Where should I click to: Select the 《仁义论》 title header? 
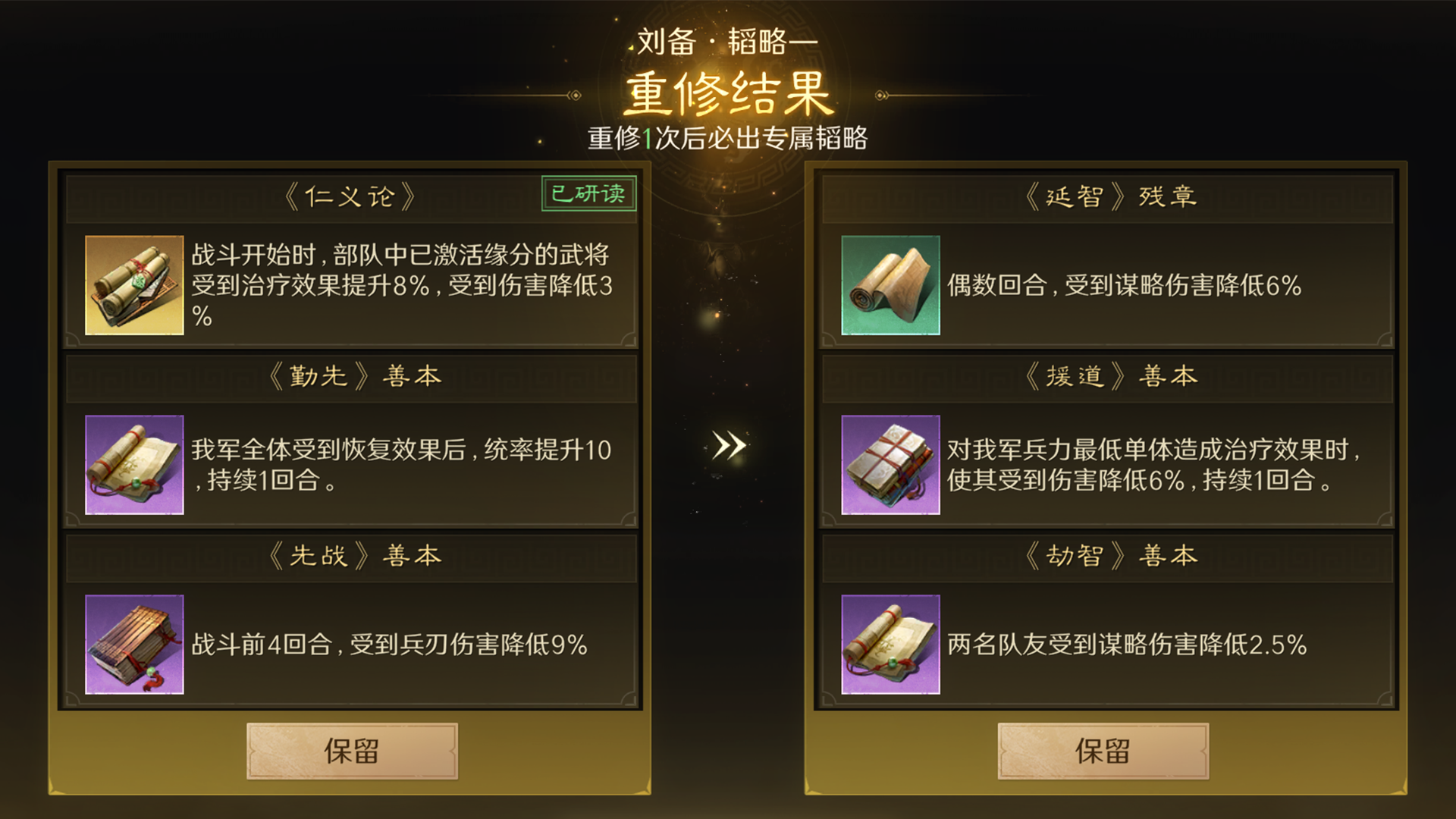pyautogui.click(x=350, y=197)
